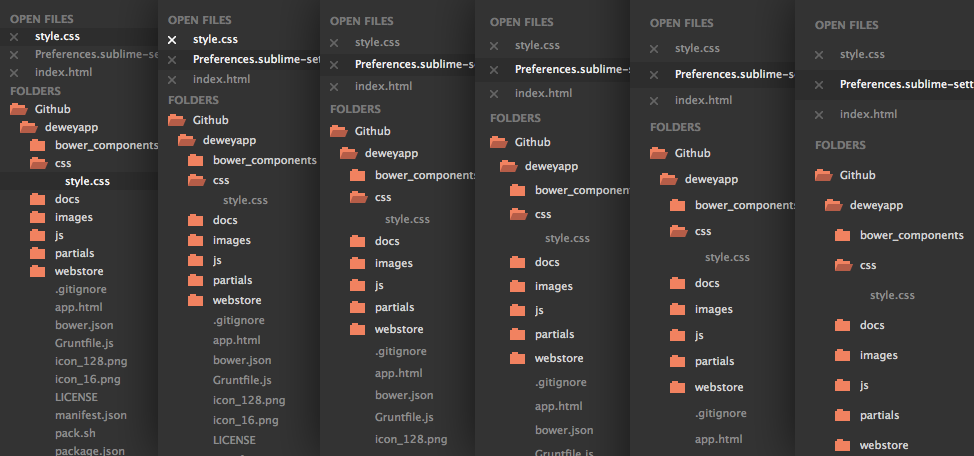Viewport: 974px width, 456px height.
Task: Collapse webstore folder label in second panel
Action: point(237,301)
